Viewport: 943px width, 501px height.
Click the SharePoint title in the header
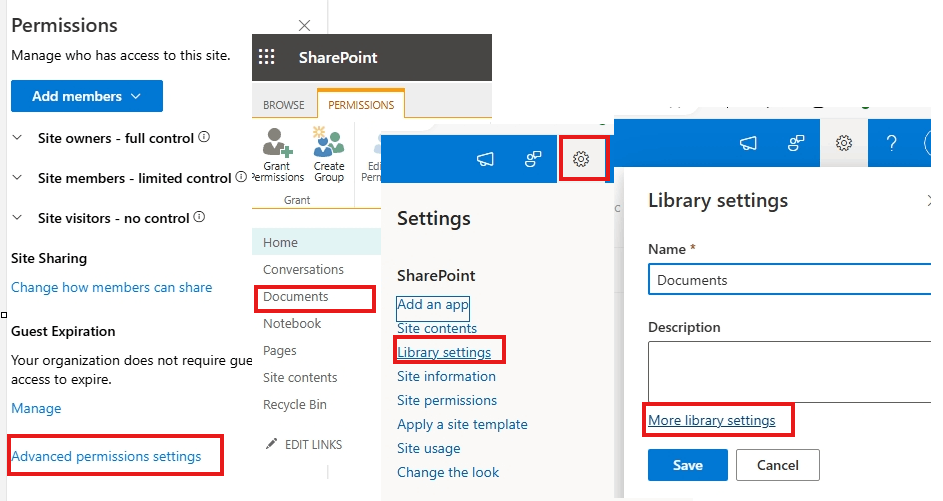(338, 58)
